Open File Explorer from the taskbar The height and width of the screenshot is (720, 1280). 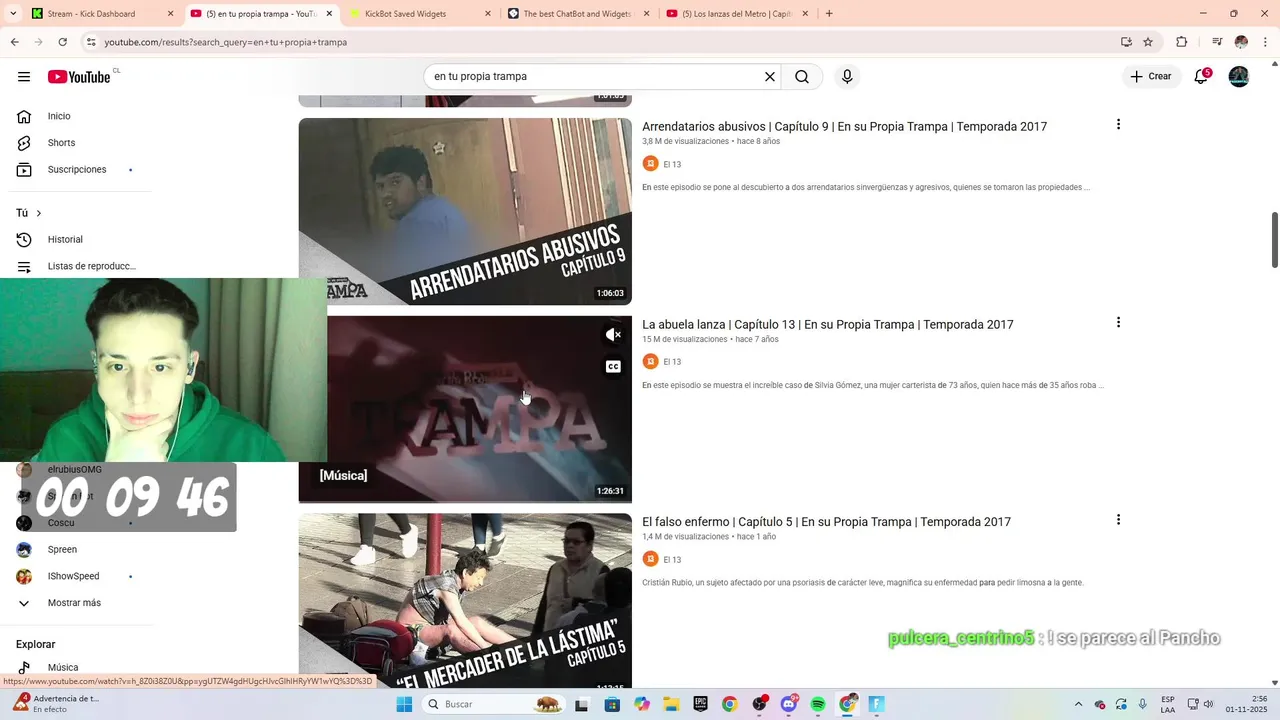point(671,704)
